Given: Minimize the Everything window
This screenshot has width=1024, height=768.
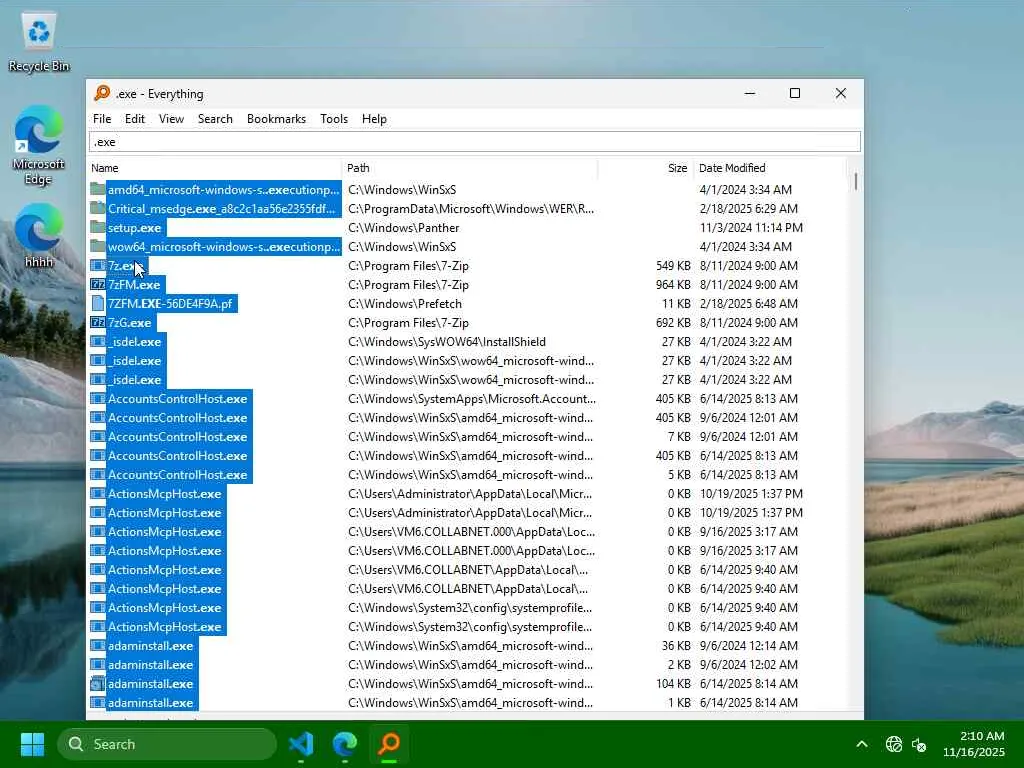Looking at the screenshot, I should click(750, 93).
